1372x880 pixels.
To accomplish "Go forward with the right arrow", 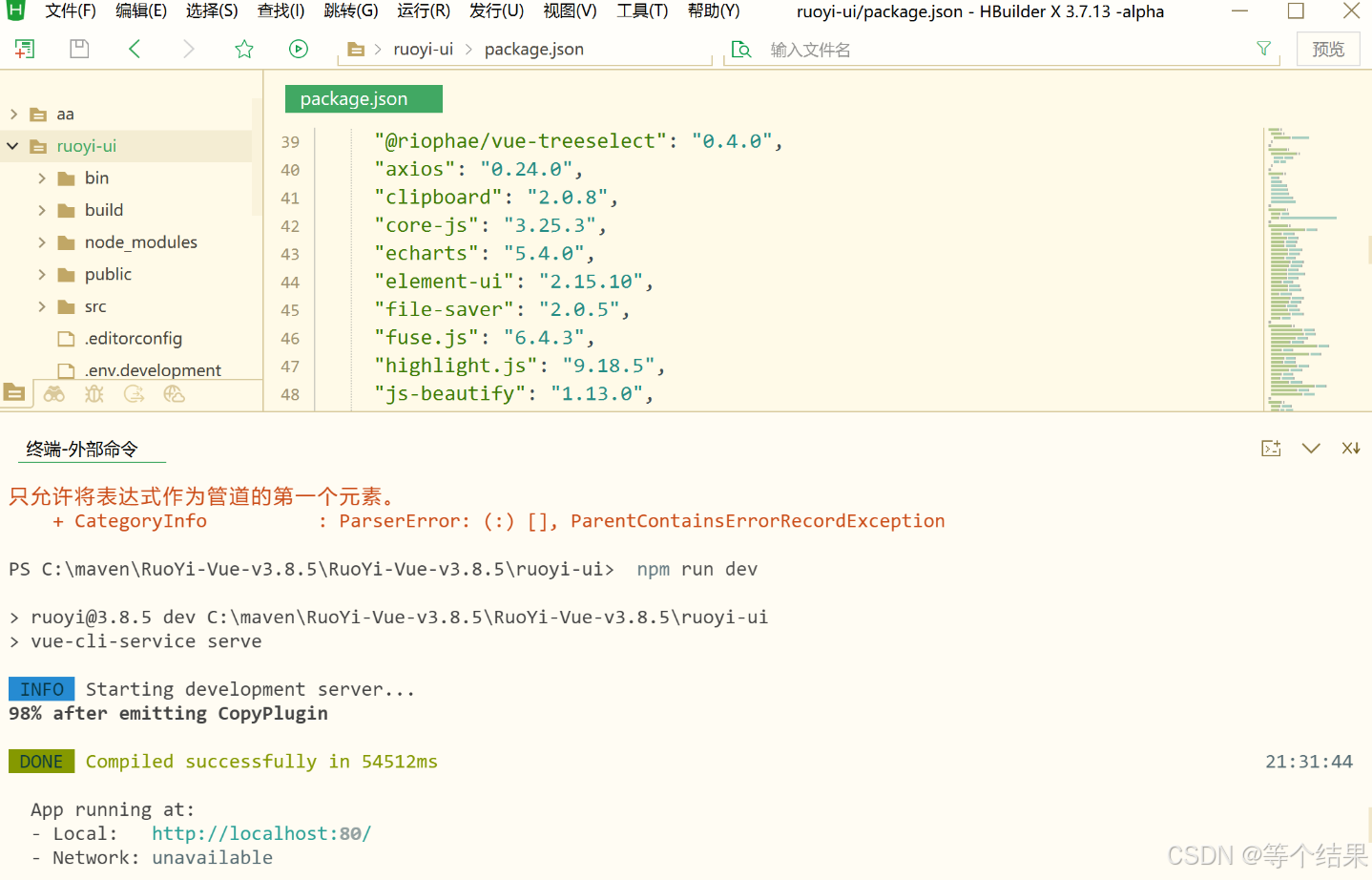I will point(189,49).
